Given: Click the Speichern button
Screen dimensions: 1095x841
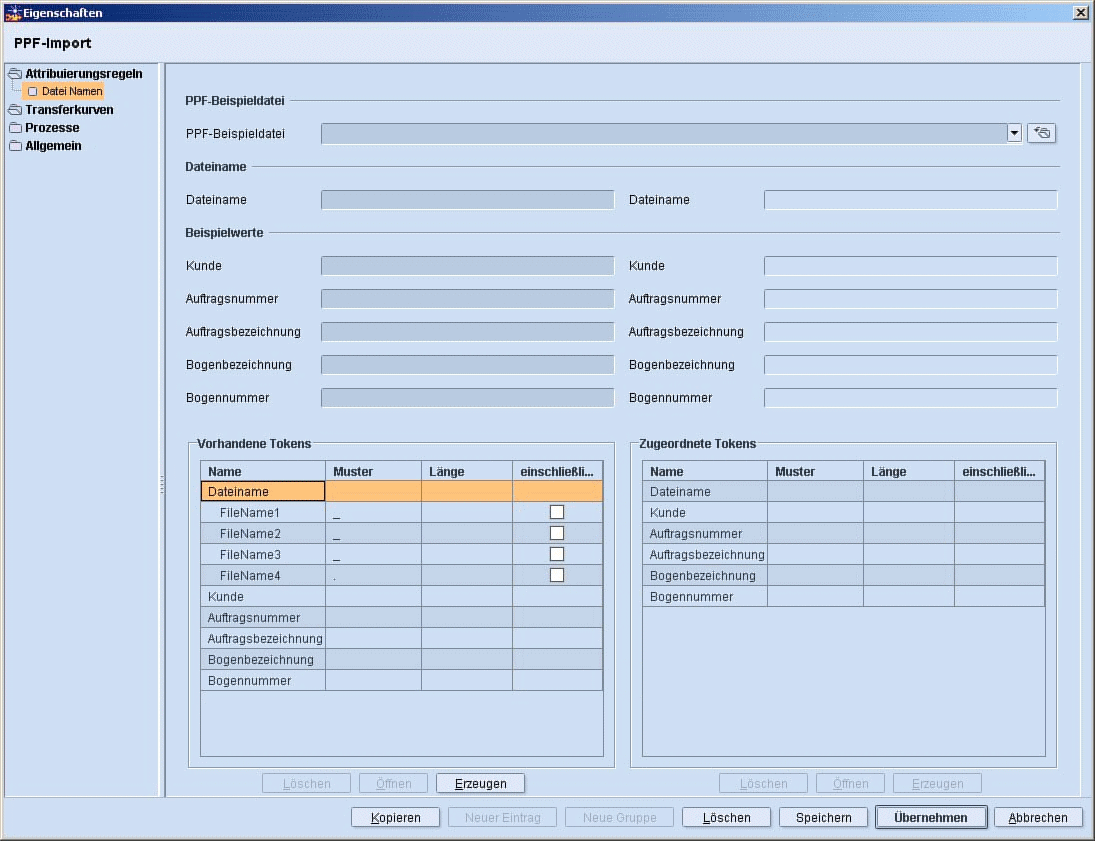Looking at the screenshot, I should 823,817.
